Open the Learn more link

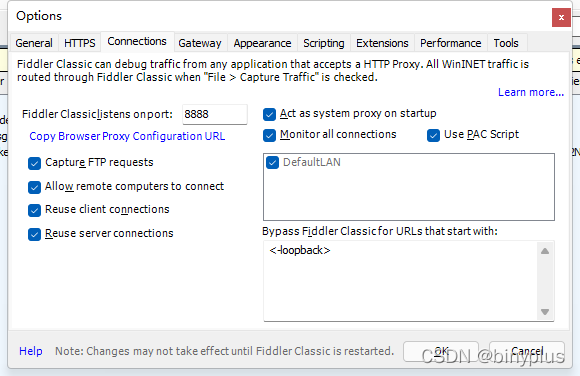531,92
